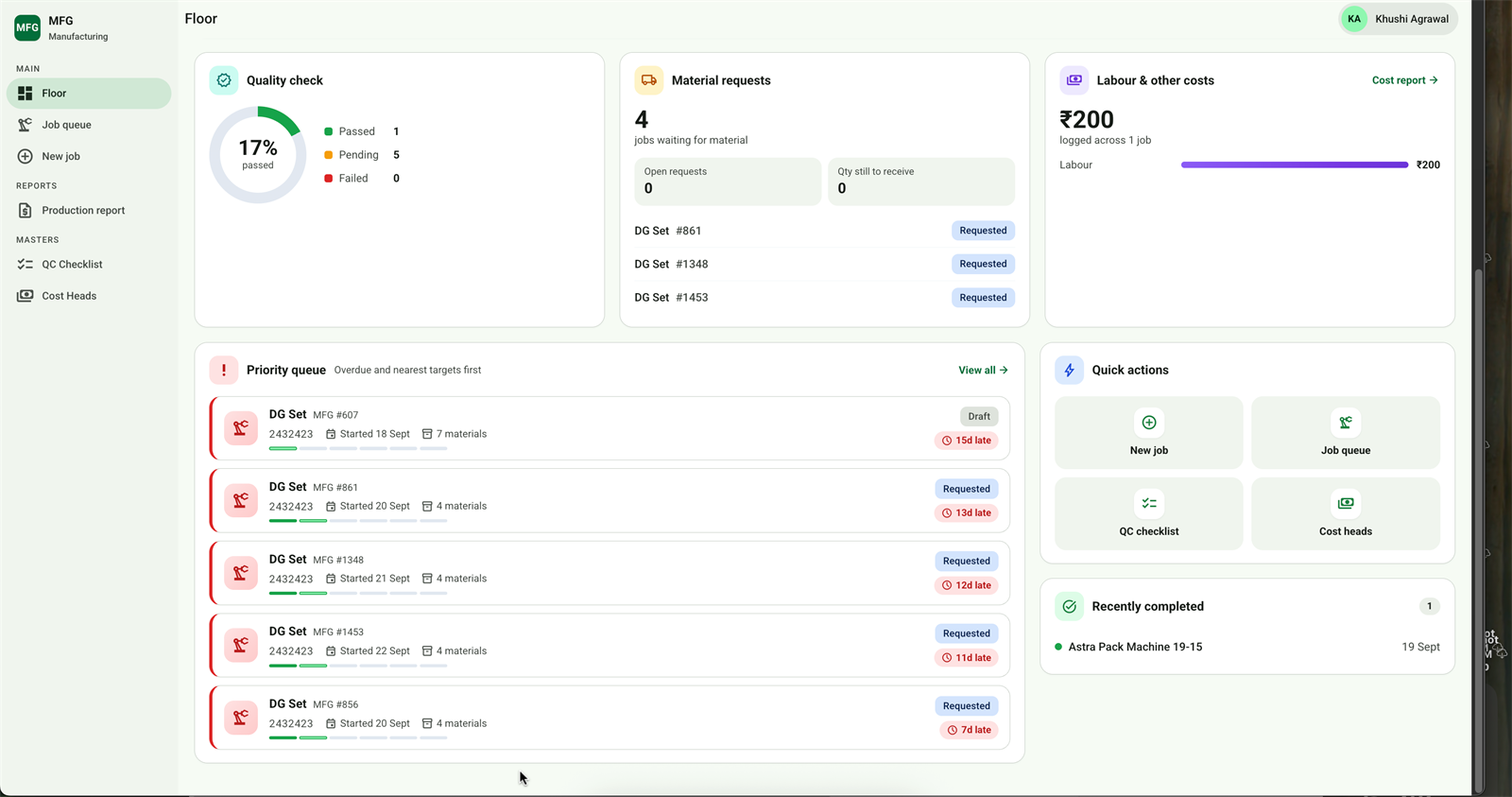Click the robot arm icon for MFG #1453

241,645
